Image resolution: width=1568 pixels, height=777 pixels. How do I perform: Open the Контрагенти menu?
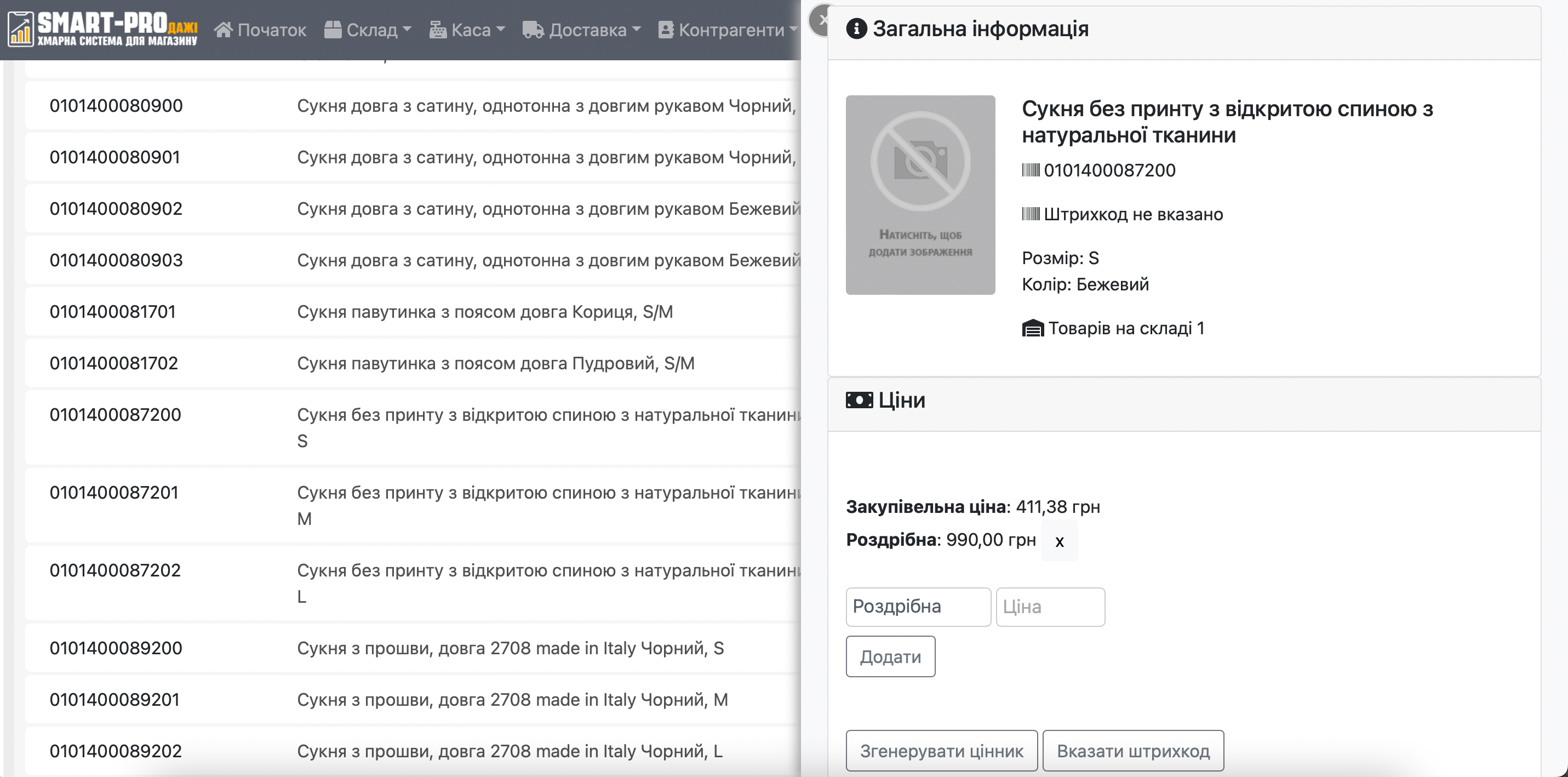click(730, 30)
